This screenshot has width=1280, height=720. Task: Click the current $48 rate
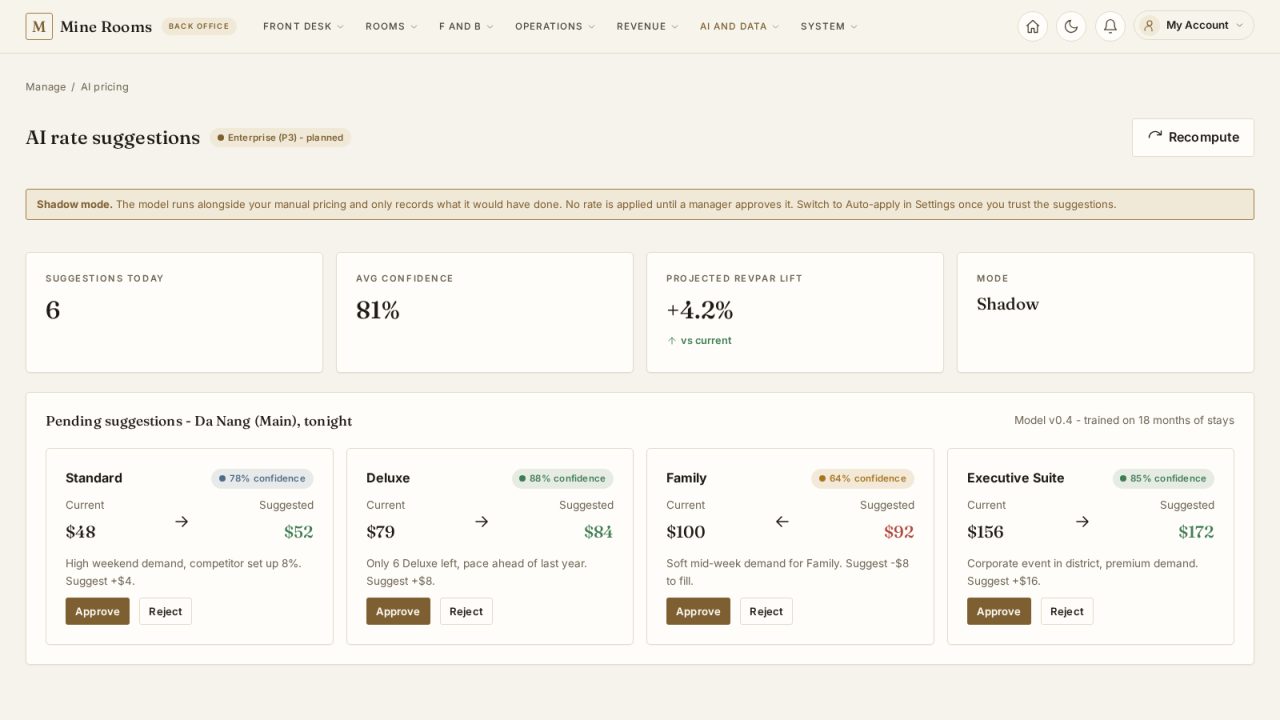[81, 532]
